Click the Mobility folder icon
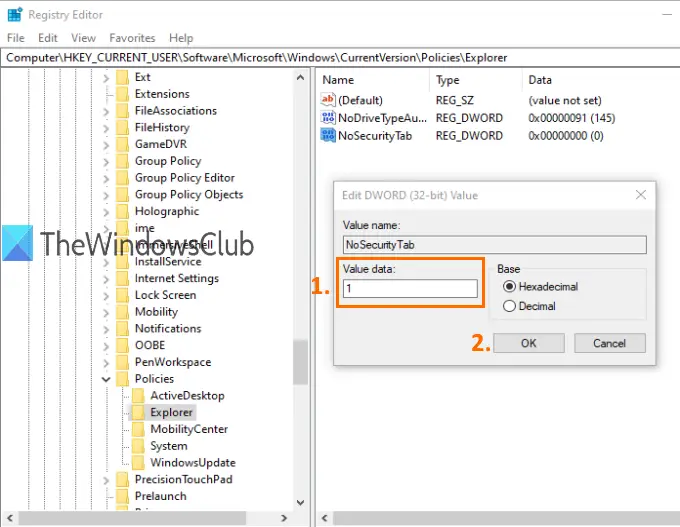This screenshot has height=527, width=680. (x=123, y=312)
